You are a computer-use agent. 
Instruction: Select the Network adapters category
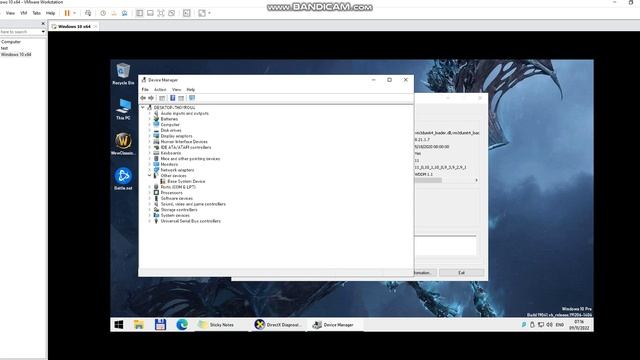click(177, 170)
